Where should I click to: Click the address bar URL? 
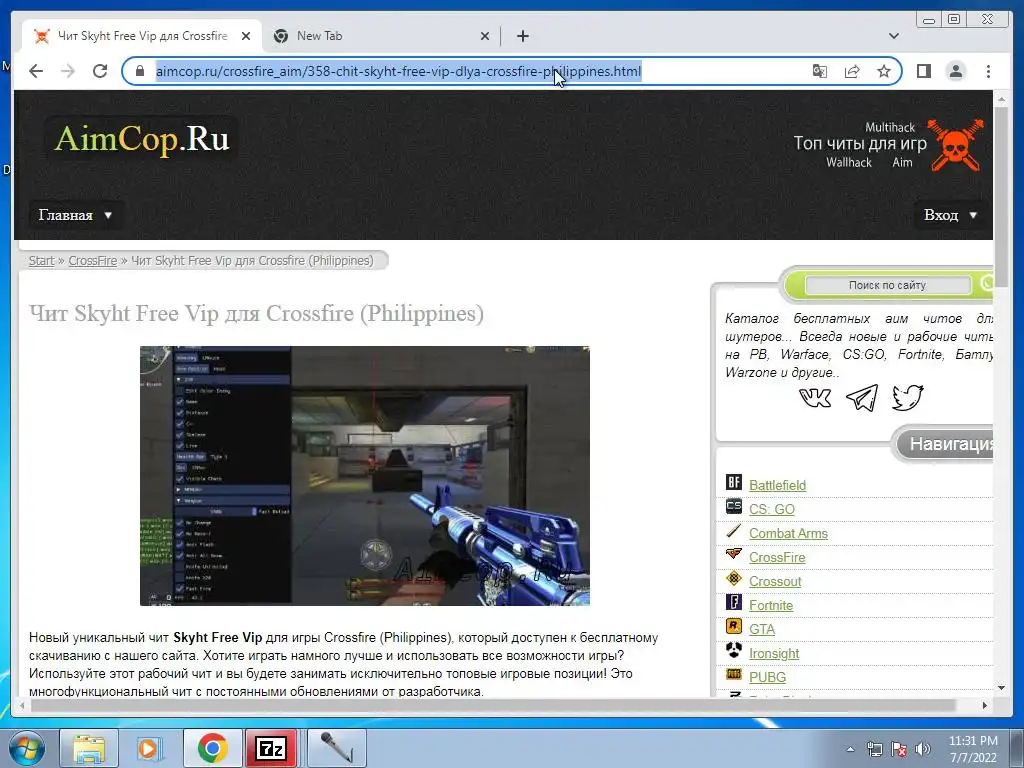coord(398,71)
